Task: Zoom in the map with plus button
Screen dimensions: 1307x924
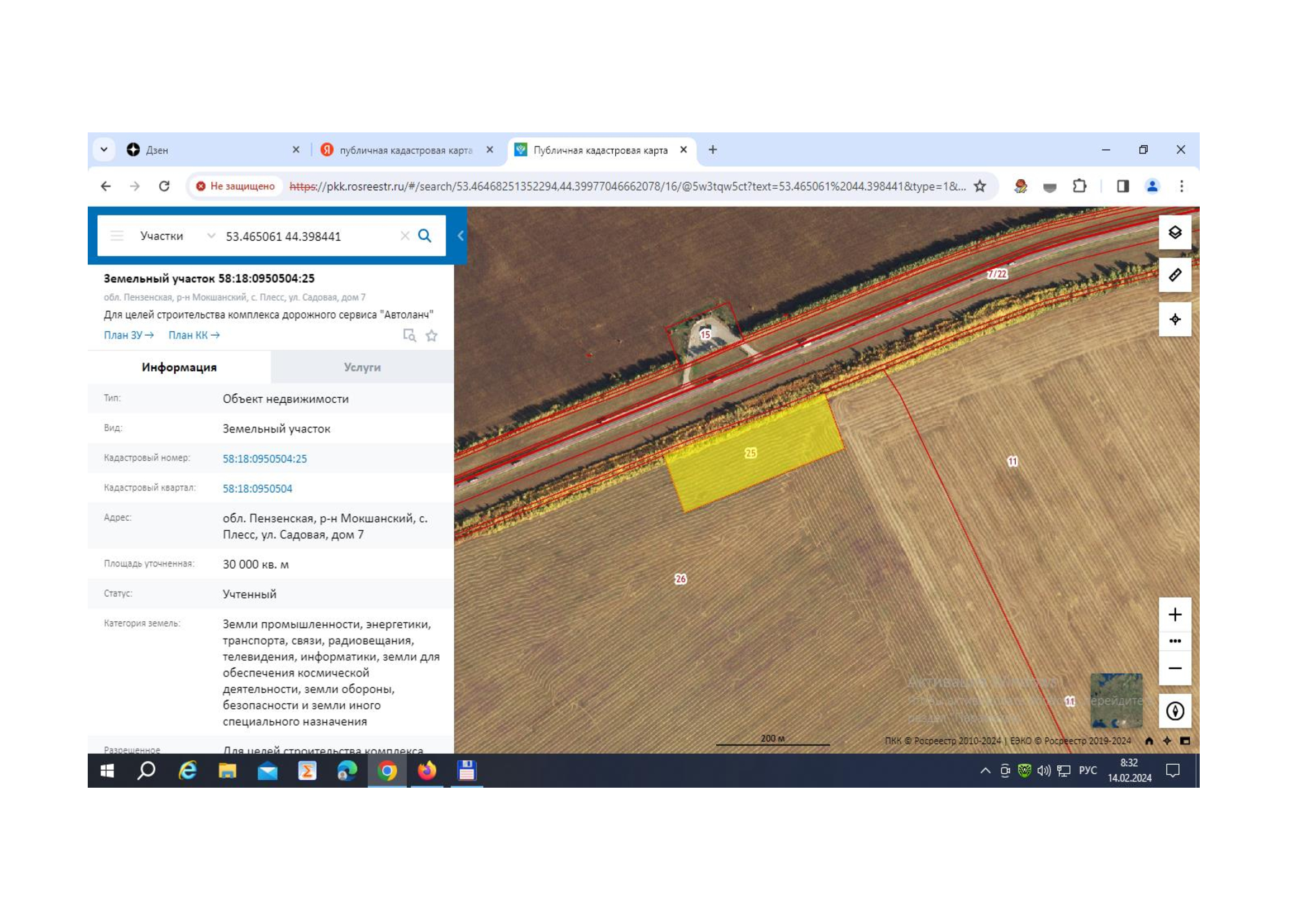Action: (x=1175, y=615)
